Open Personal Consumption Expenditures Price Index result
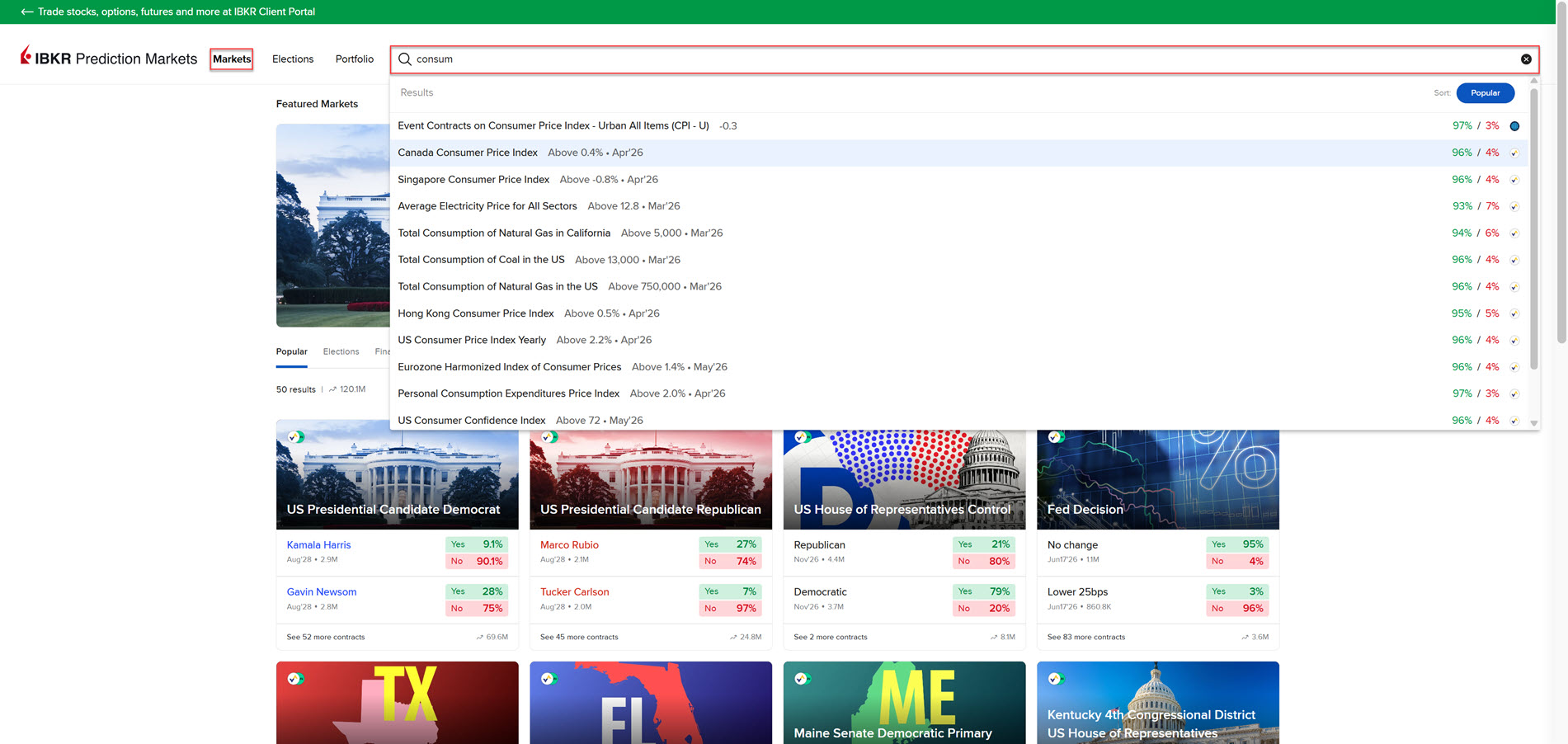 coord(958,393)
